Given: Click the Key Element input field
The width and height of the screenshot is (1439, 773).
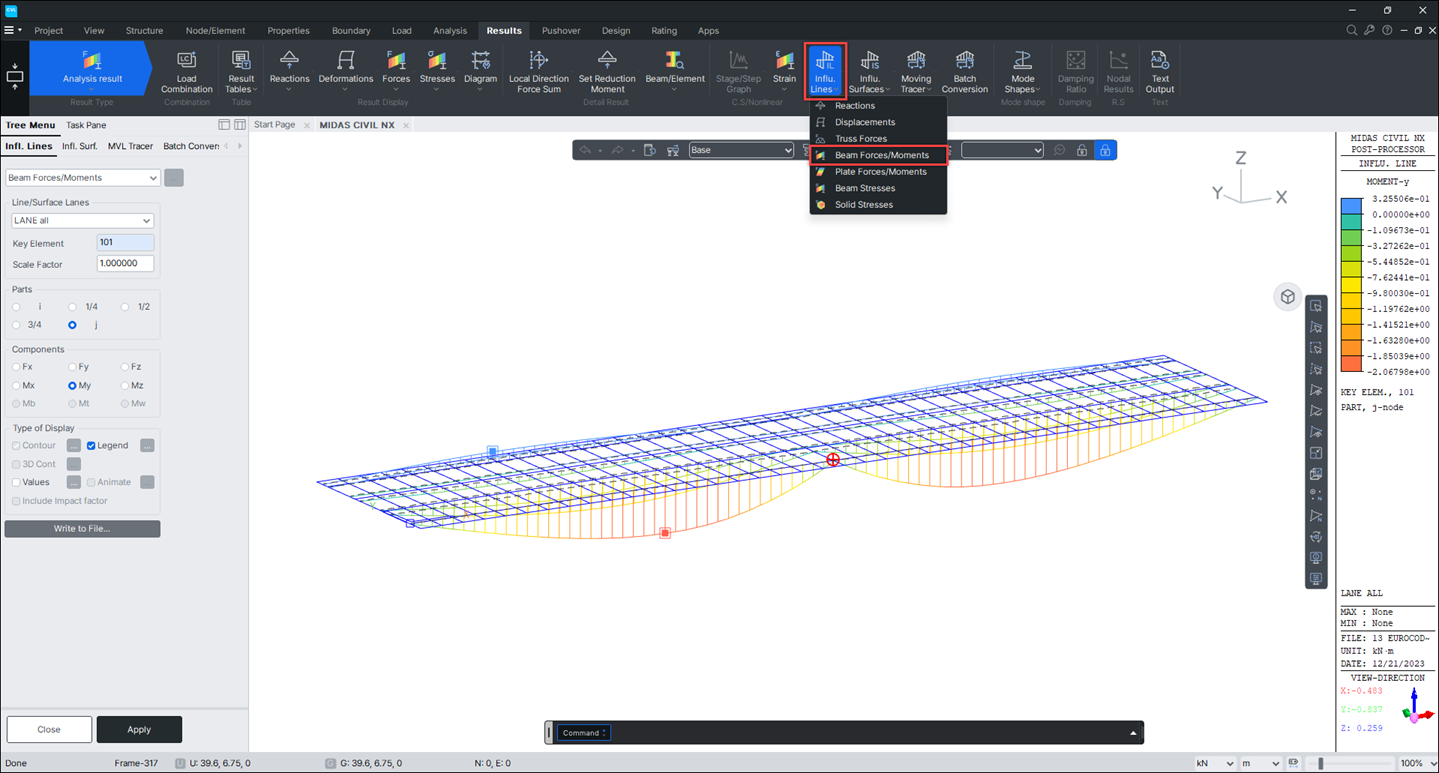Looking at the screenshot, I should [126, 243].
